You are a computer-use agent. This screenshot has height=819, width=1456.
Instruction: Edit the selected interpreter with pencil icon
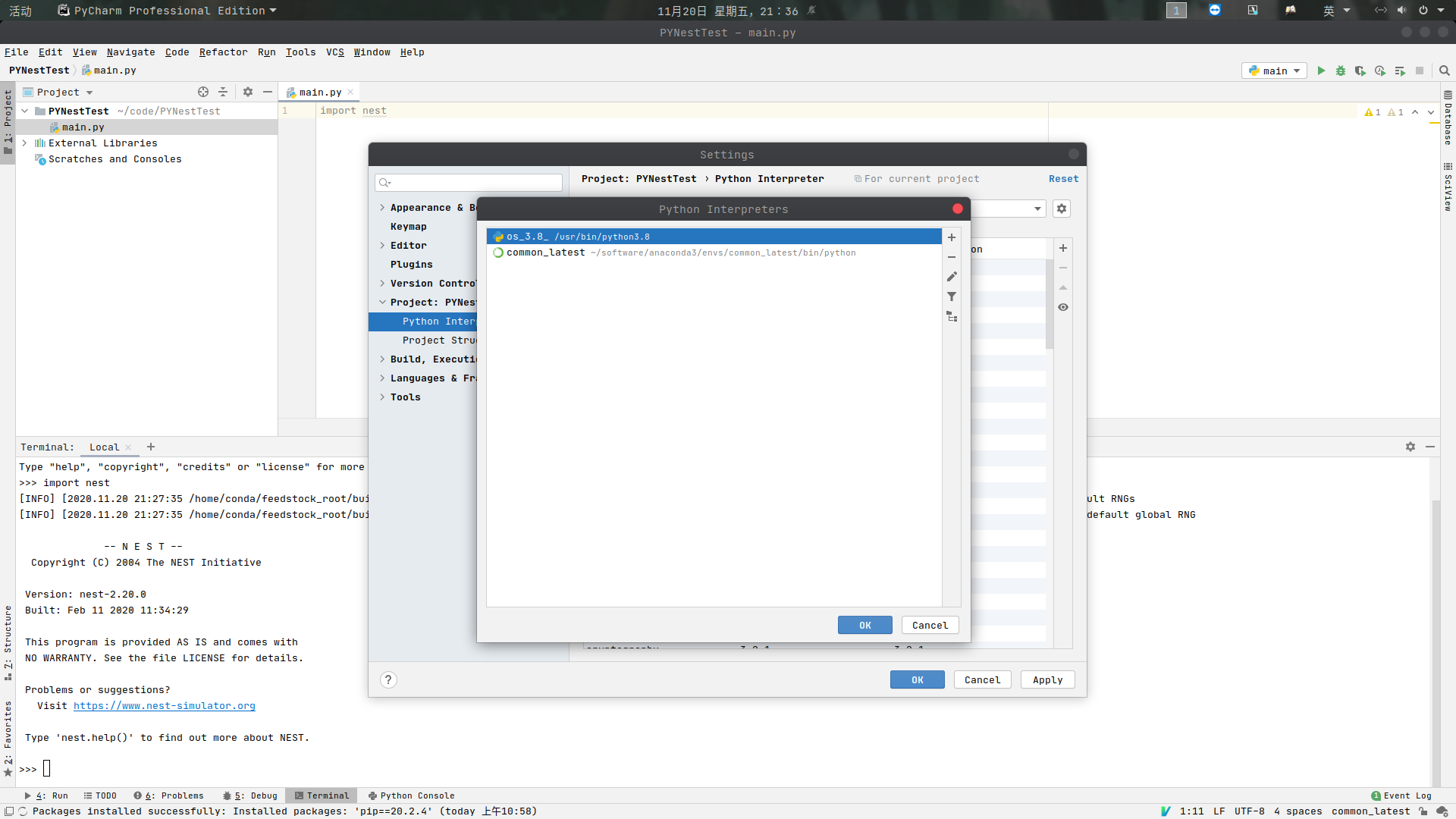point(952,277)
